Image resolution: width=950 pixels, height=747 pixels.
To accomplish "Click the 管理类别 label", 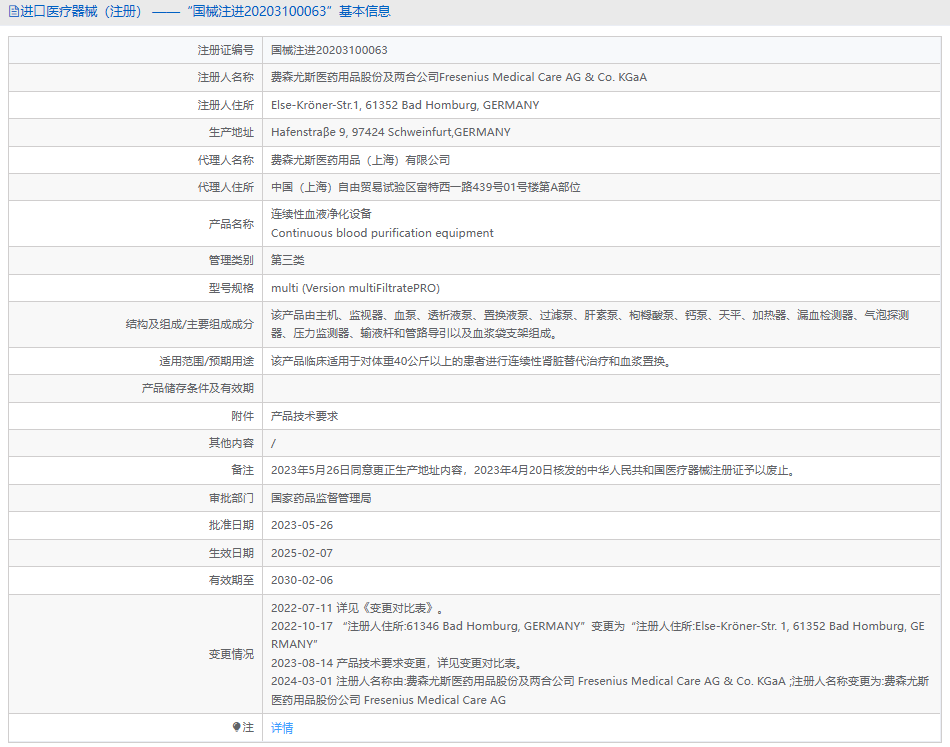I will (x=231, y=261).
